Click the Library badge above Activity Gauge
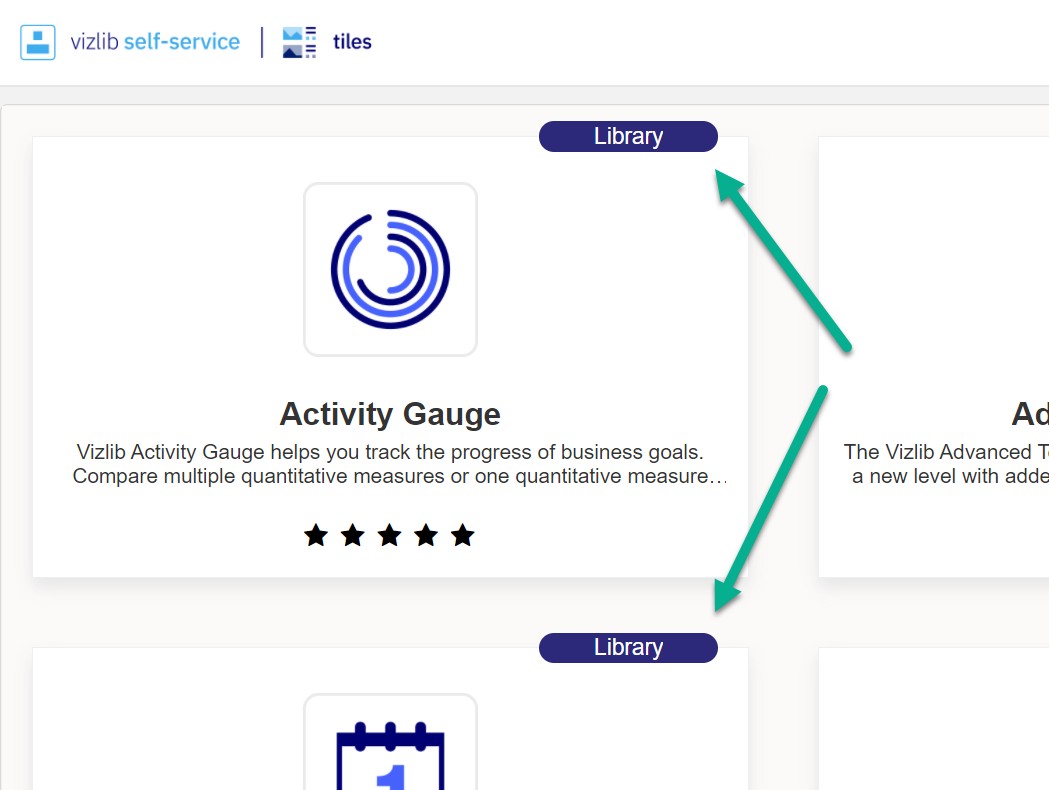 pos(628,136)
